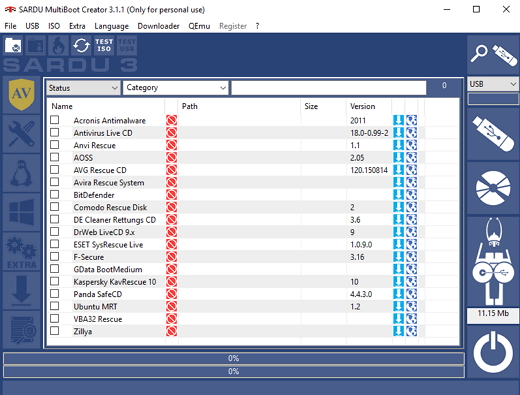Click the search filter text field
The height and width of the screenshot is (395, 520).
click(x=329, y=88)
